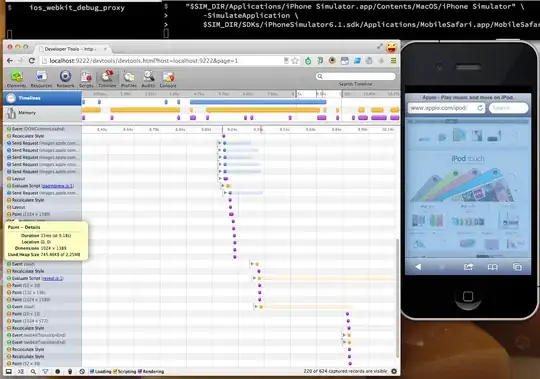Select the Paint (132 × 136) record
Image resolution: width=540 pixels, height=379 pixels.
42,292
